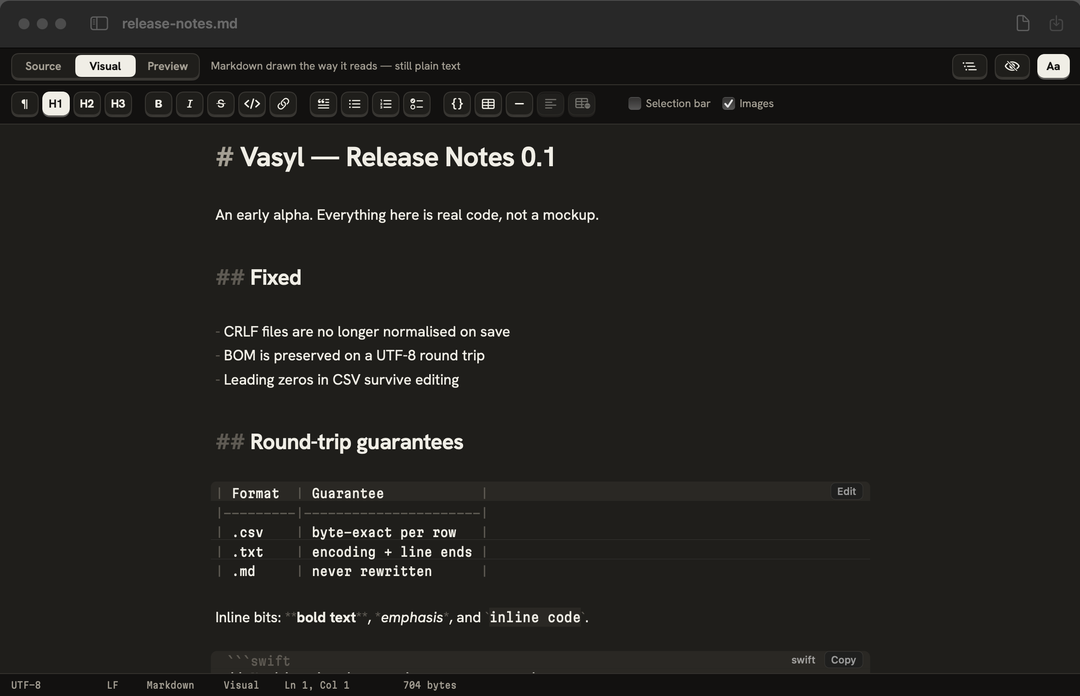
Task: Insert a bulleted list
Action: (355, 103)
